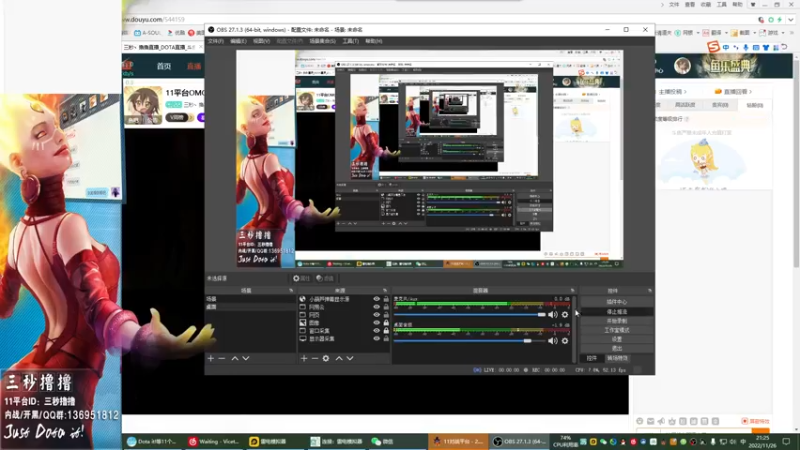Select the browser source with globe icon
Screen dimensions: 800x450
click(x=303, y=299)
